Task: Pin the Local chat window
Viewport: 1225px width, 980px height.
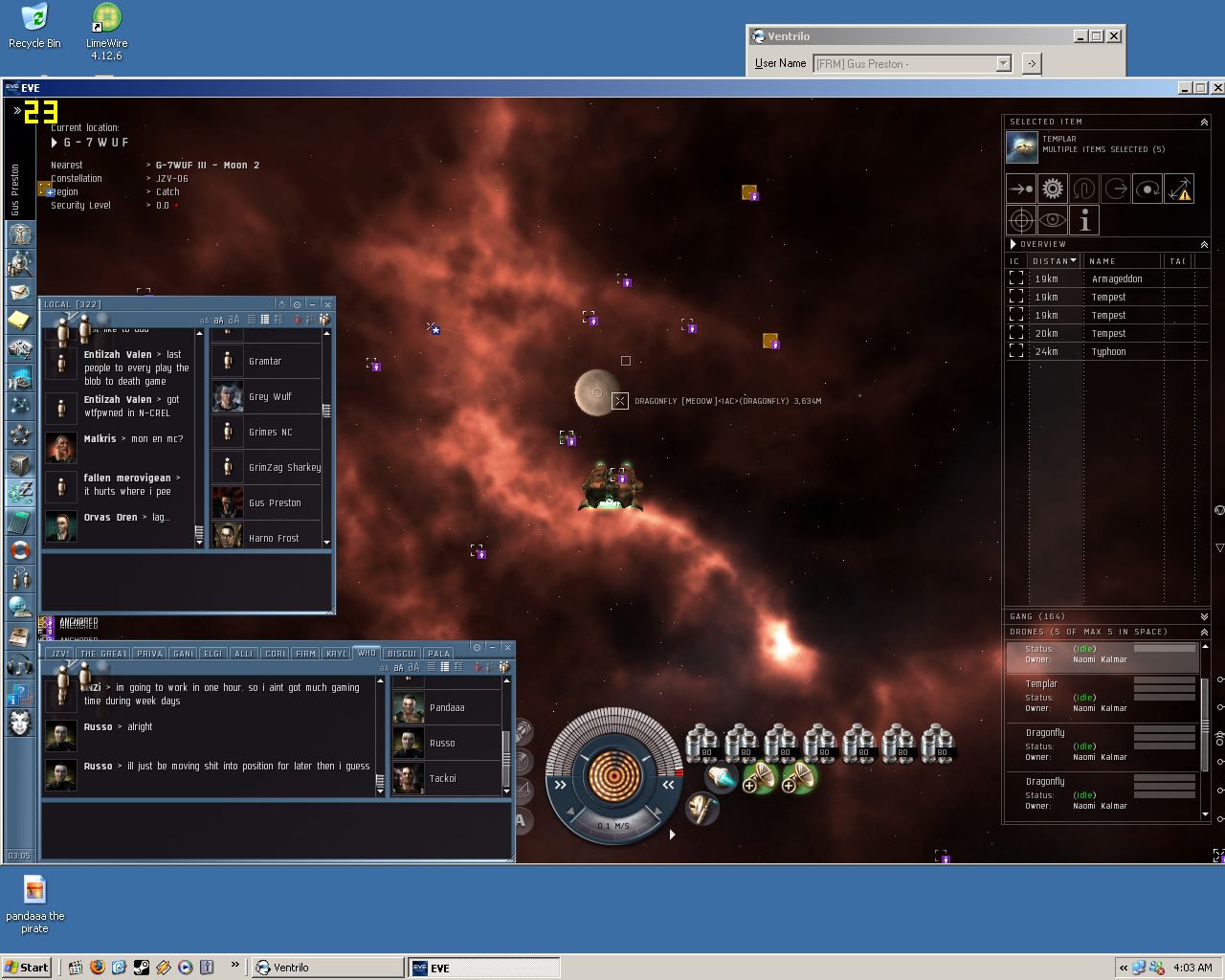Action: coord(297,304)
